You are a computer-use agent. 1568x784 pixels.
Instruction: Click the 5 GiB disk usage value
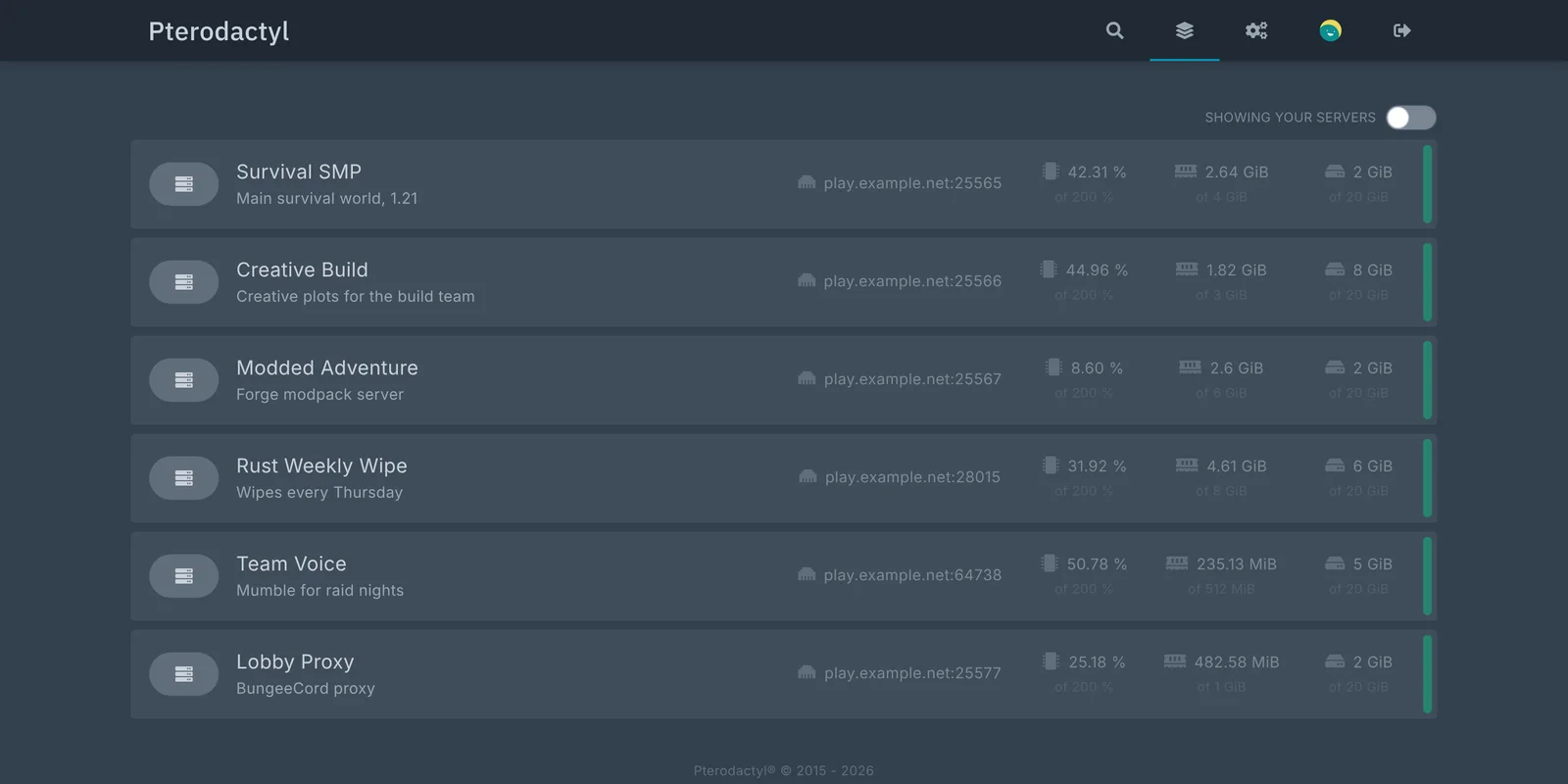(1373, 563)
